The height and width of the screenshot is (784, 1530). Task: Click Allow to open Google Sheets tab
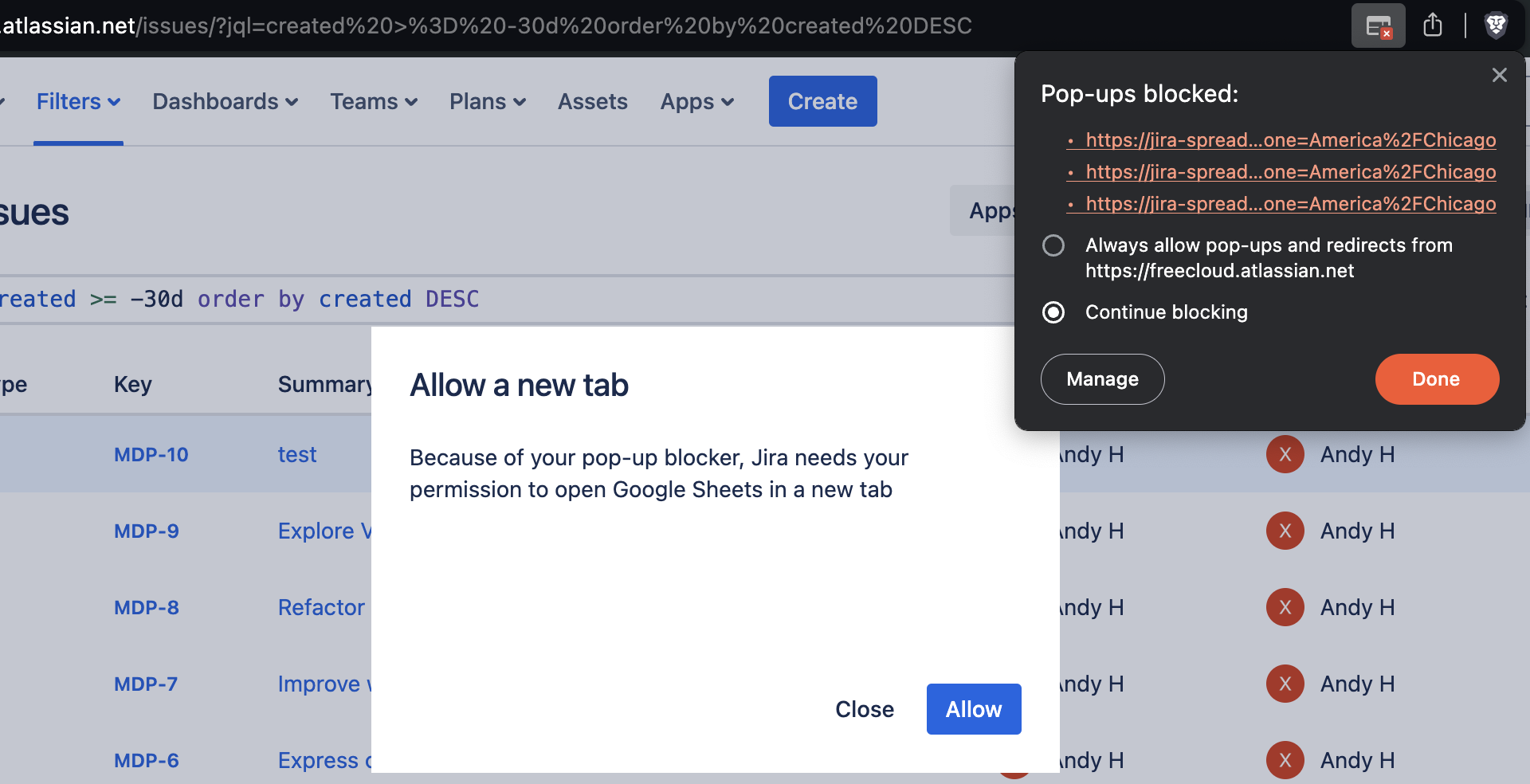click(x=974, y=709)
